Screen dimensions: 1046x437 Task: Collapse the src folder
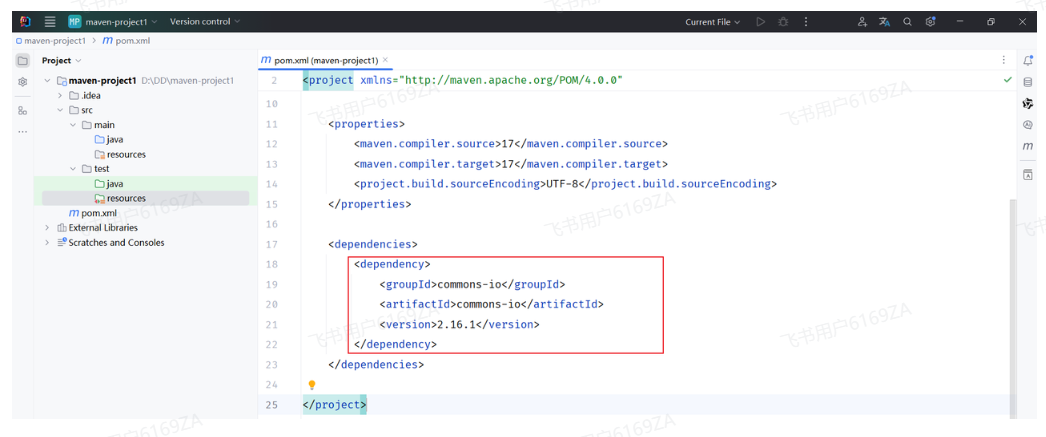[x=60, y=111]
